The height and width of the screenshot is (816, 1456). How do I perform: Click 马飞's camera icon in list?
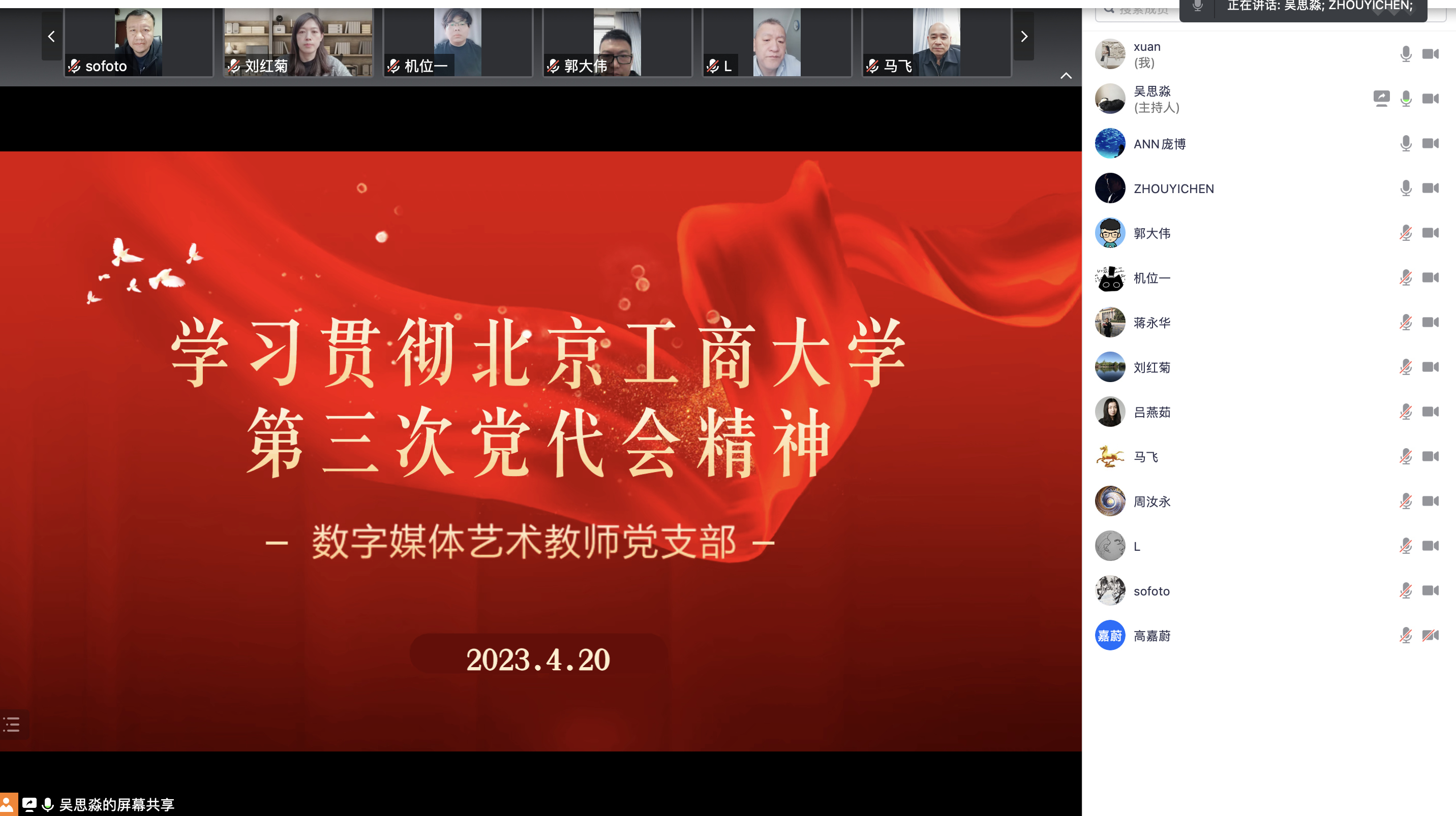1431,456
